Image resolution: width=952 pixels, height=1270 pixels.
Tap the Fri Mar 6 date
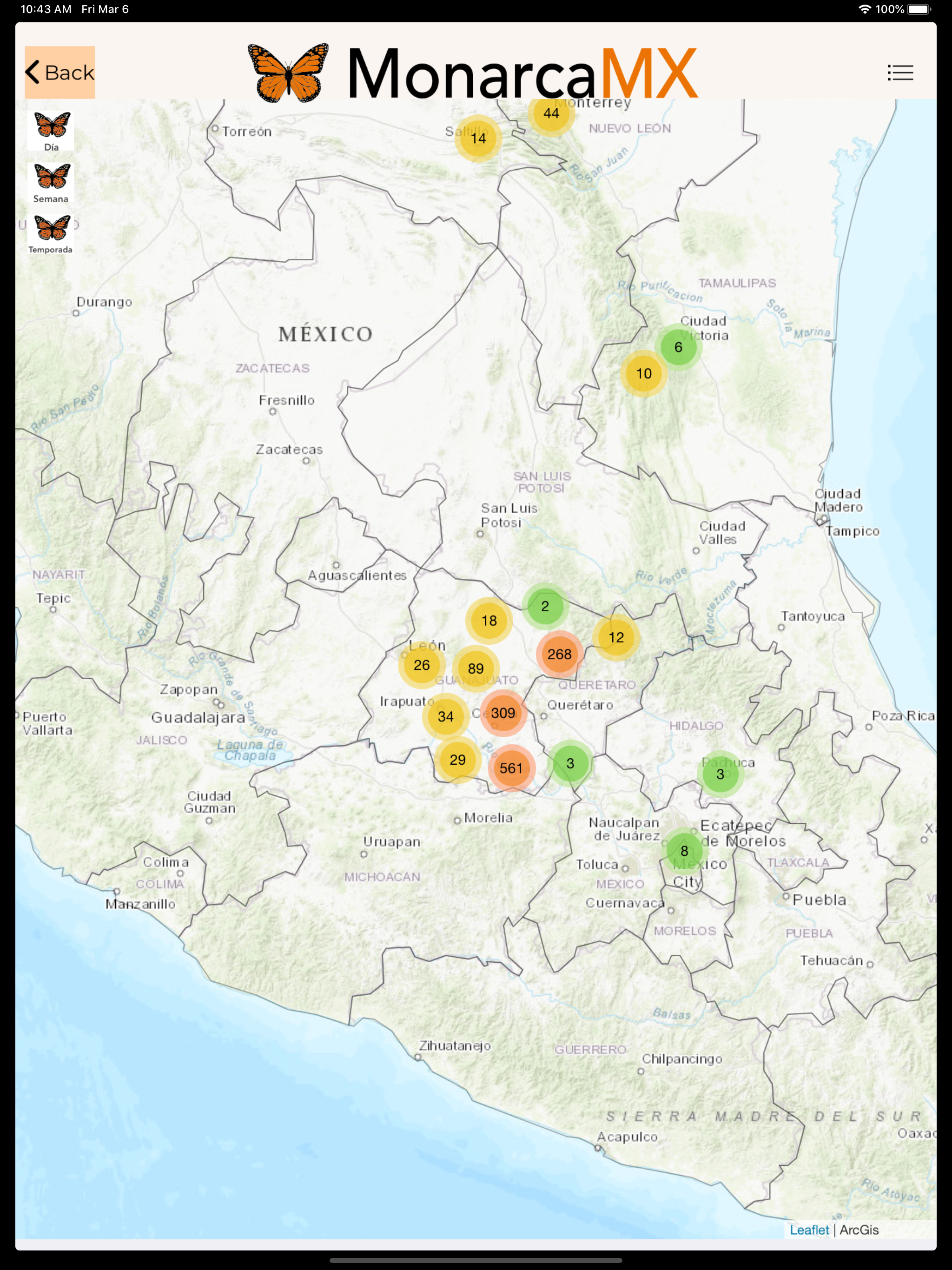[105, 9]
